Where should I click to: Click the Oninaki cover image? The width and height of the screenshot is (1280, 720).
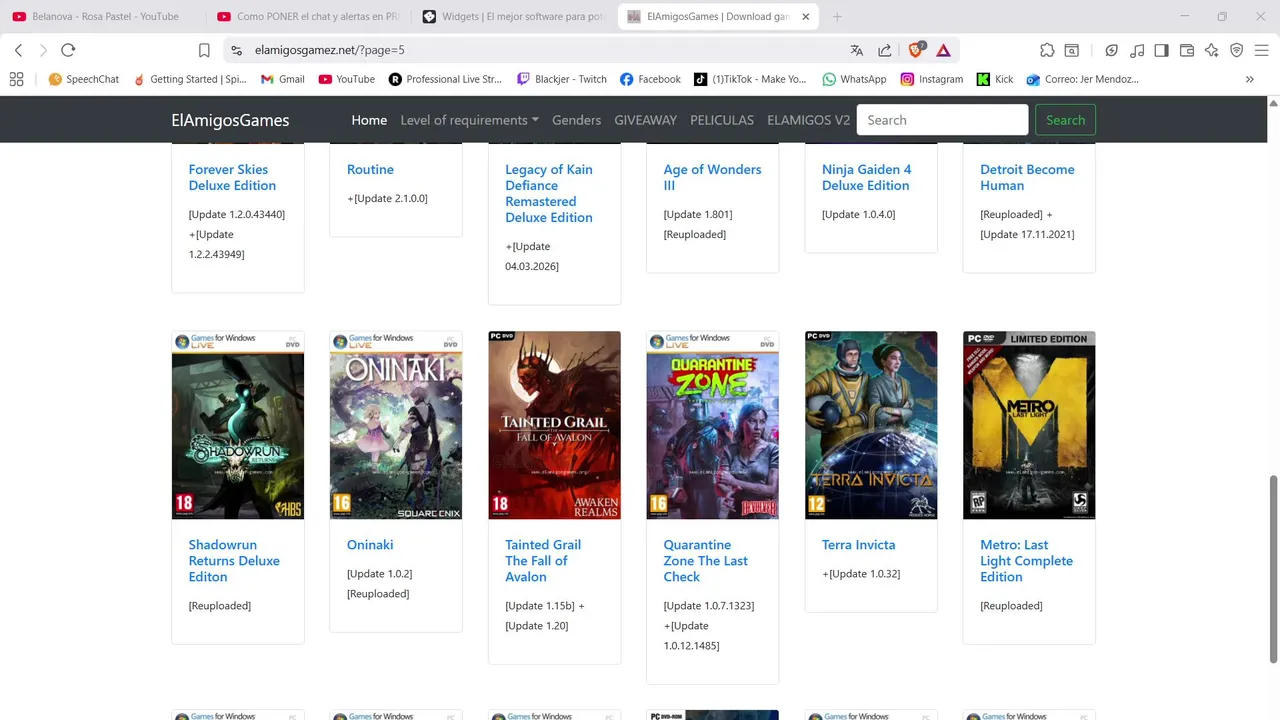point(396,425)
